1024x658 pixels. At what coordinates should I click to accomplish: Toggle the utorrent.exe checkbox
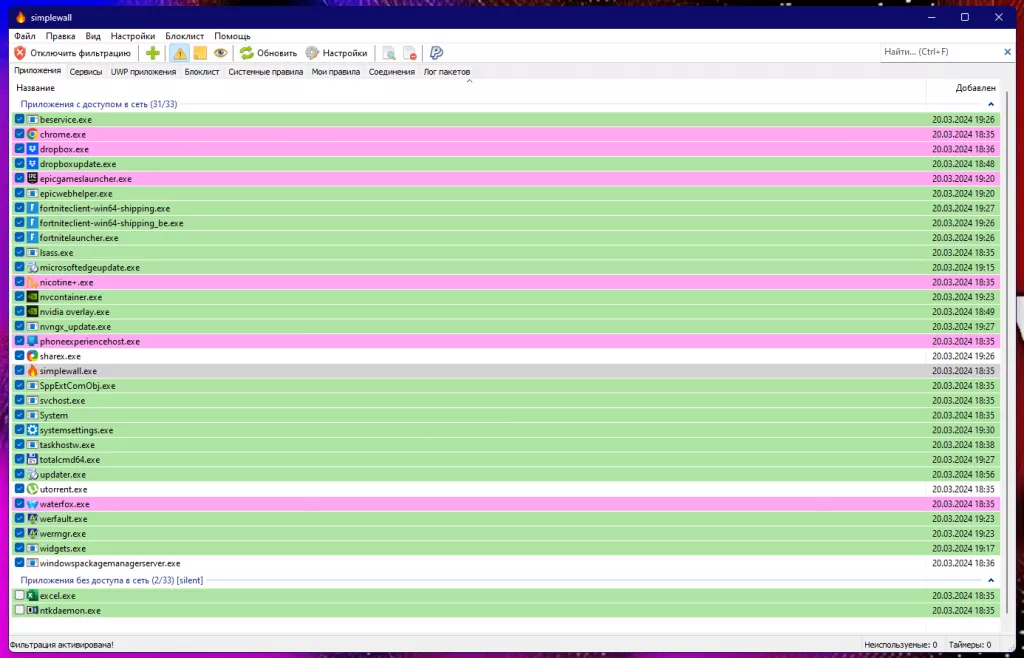(x=20, y=489)
